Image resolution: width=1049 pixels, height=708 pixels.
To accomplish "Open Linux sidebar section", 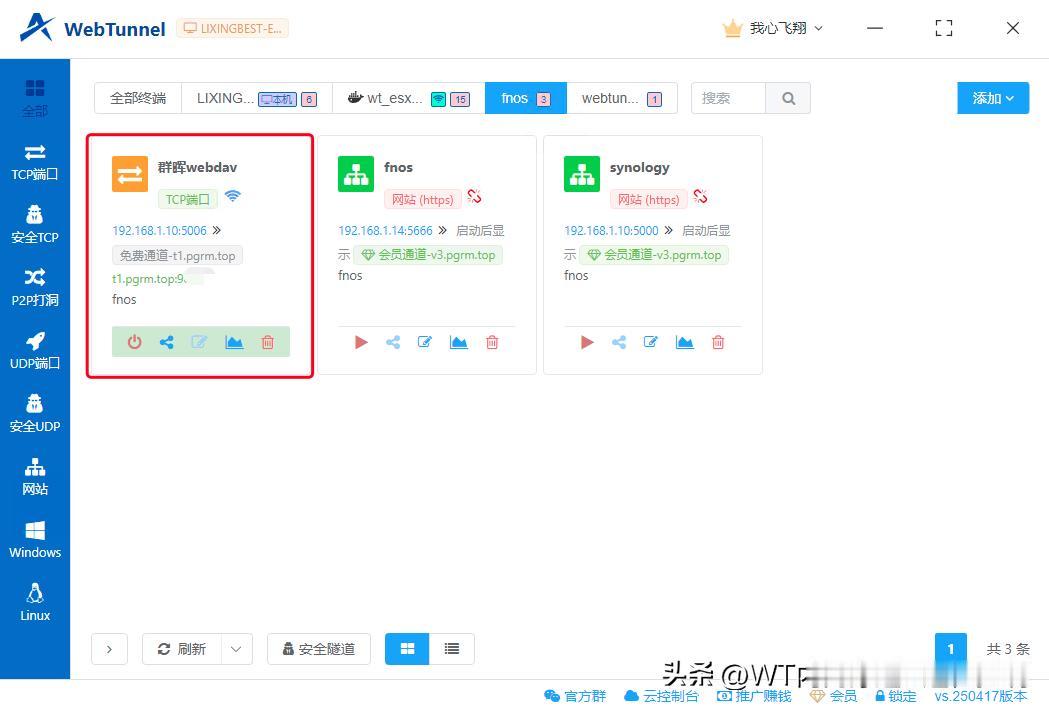I will point(35,603).
